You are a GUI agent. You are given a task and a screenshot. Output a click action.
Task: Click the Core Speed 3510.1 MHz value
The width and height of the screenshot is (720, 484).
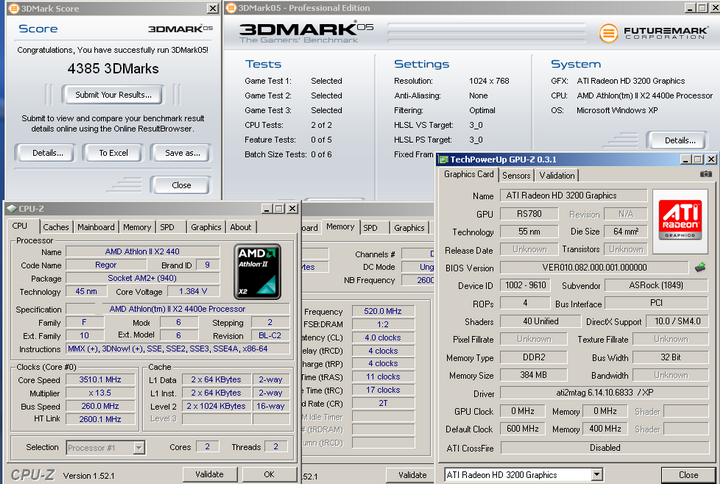[101, 379]
